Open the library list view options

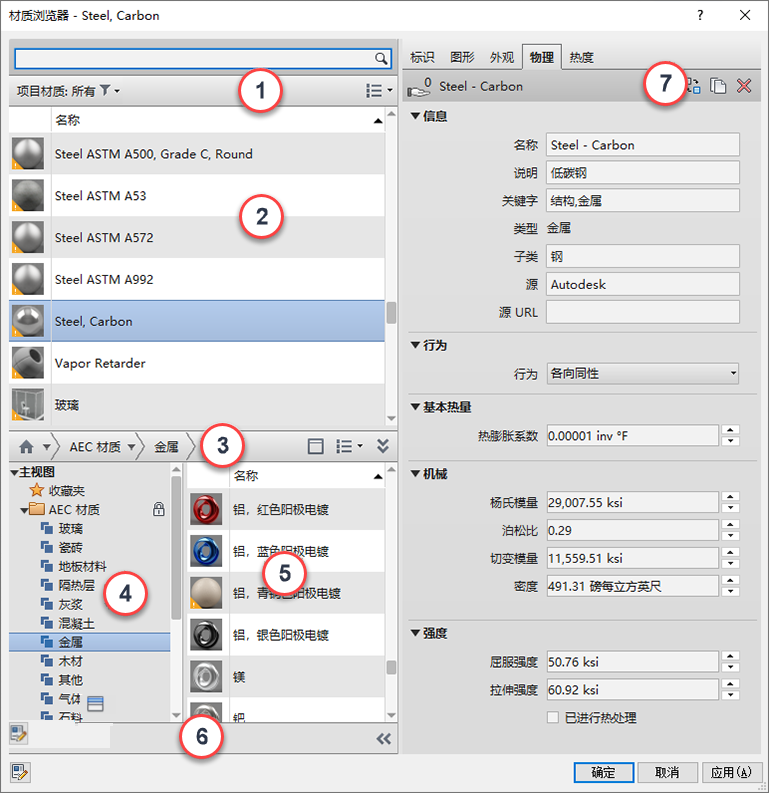point(349,446)
